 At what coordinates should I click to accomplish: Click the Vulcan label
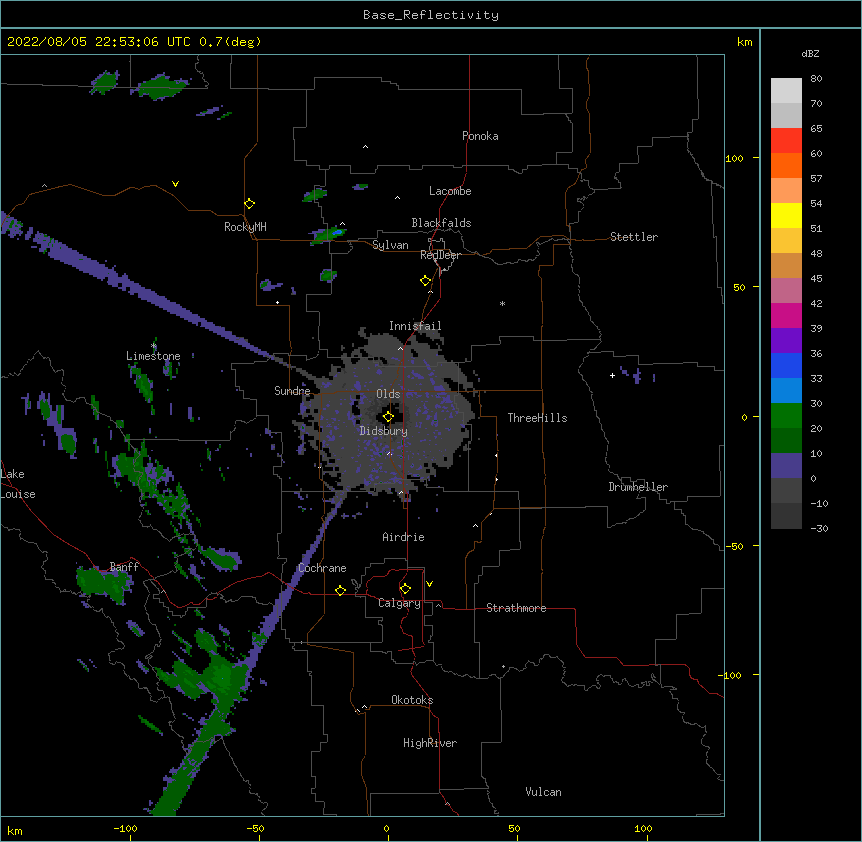pos(543,792)
